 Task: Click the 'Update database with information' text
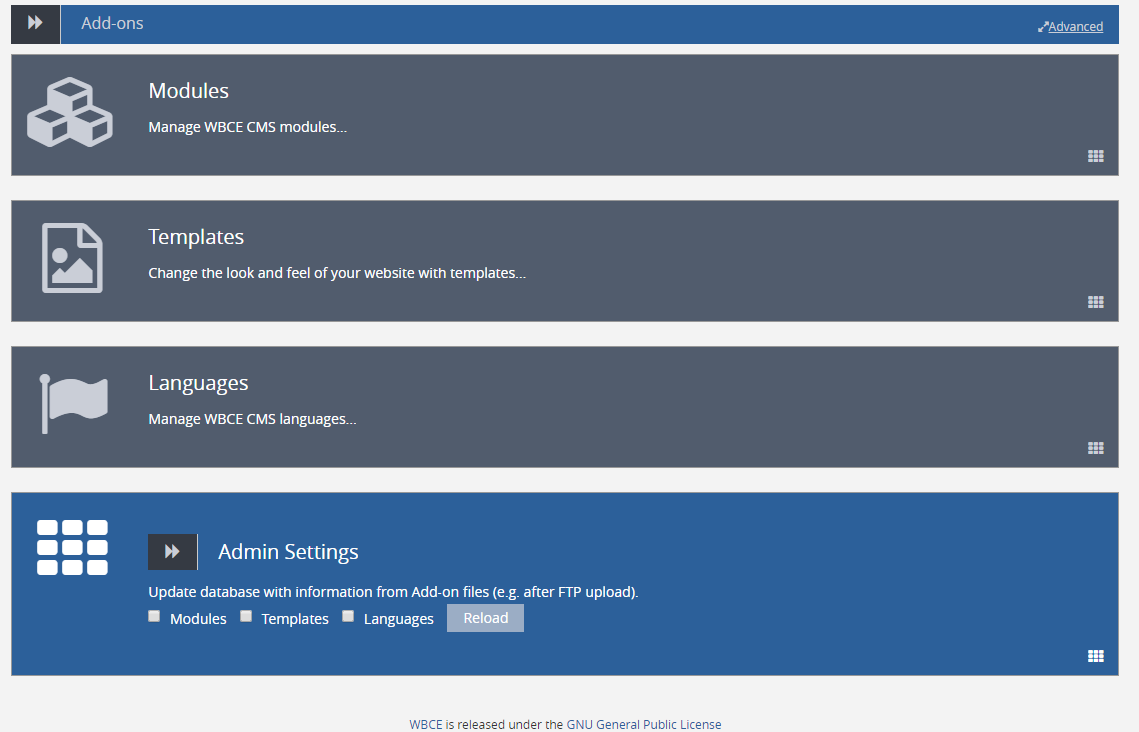click(x=393, y=592)
